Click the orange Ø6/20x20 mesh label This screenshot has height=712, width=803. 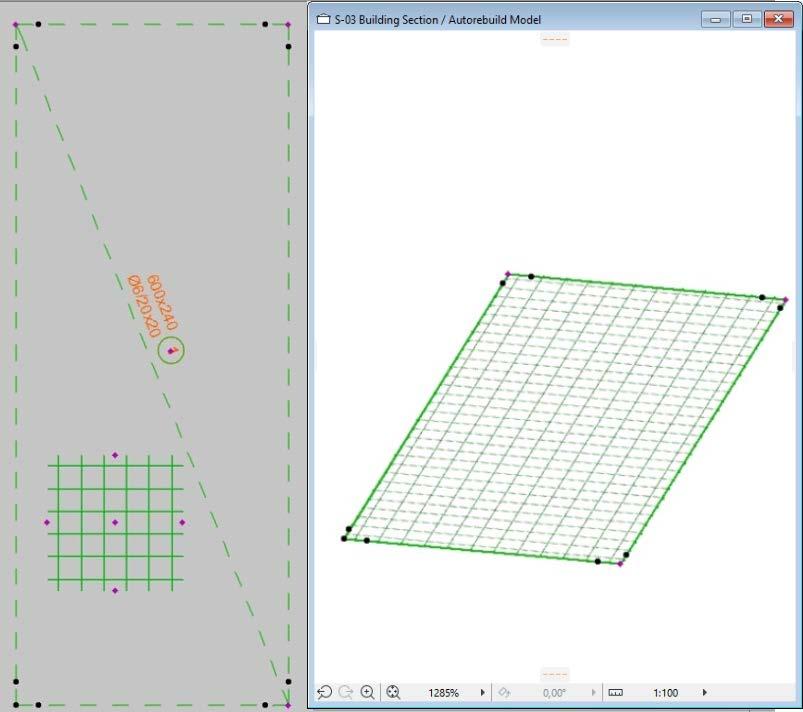click(144, 307)
